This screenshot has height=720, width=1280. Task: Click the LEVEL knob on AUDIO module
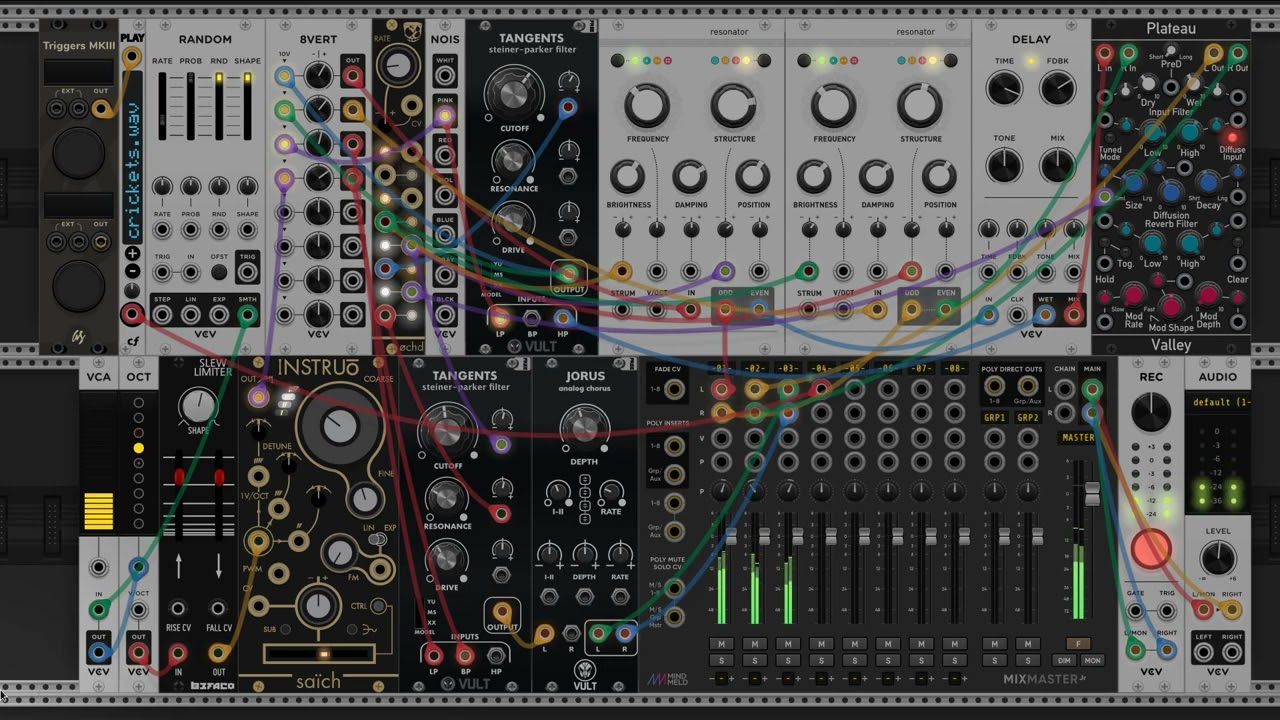1217,558
